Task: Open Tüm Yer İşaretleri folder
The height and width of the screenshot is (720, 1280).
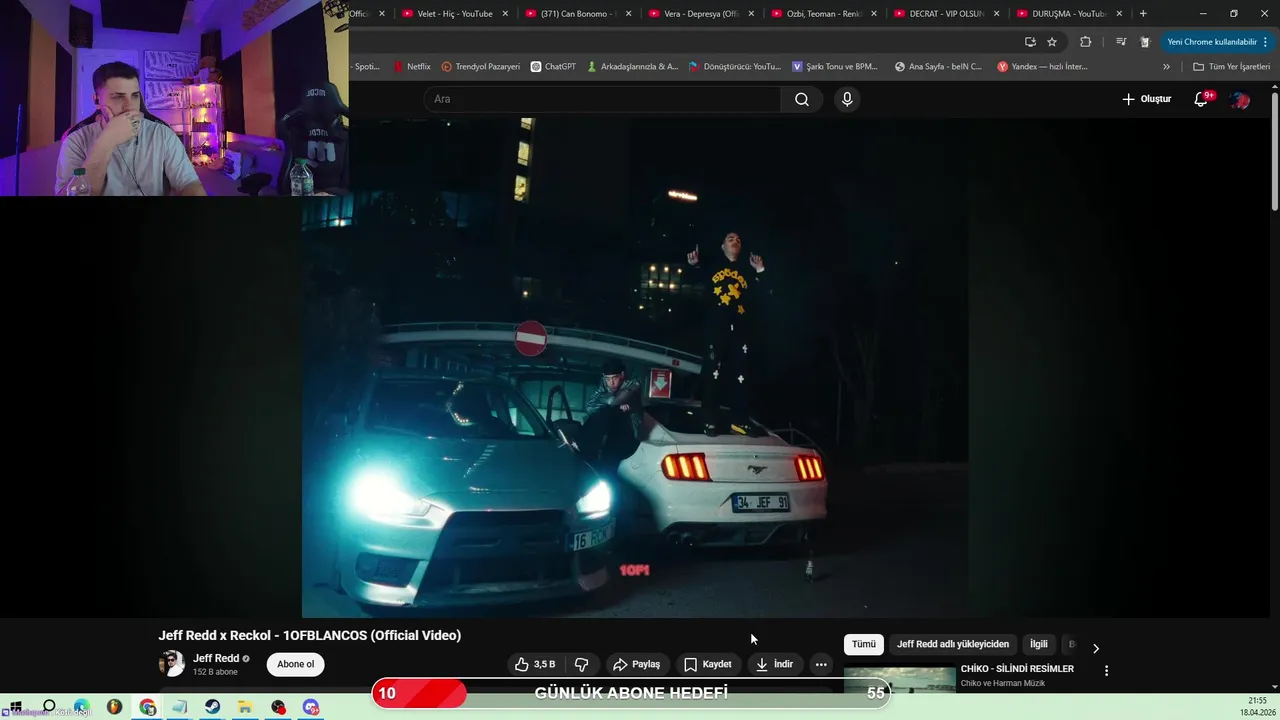Action: [1231, 67]
